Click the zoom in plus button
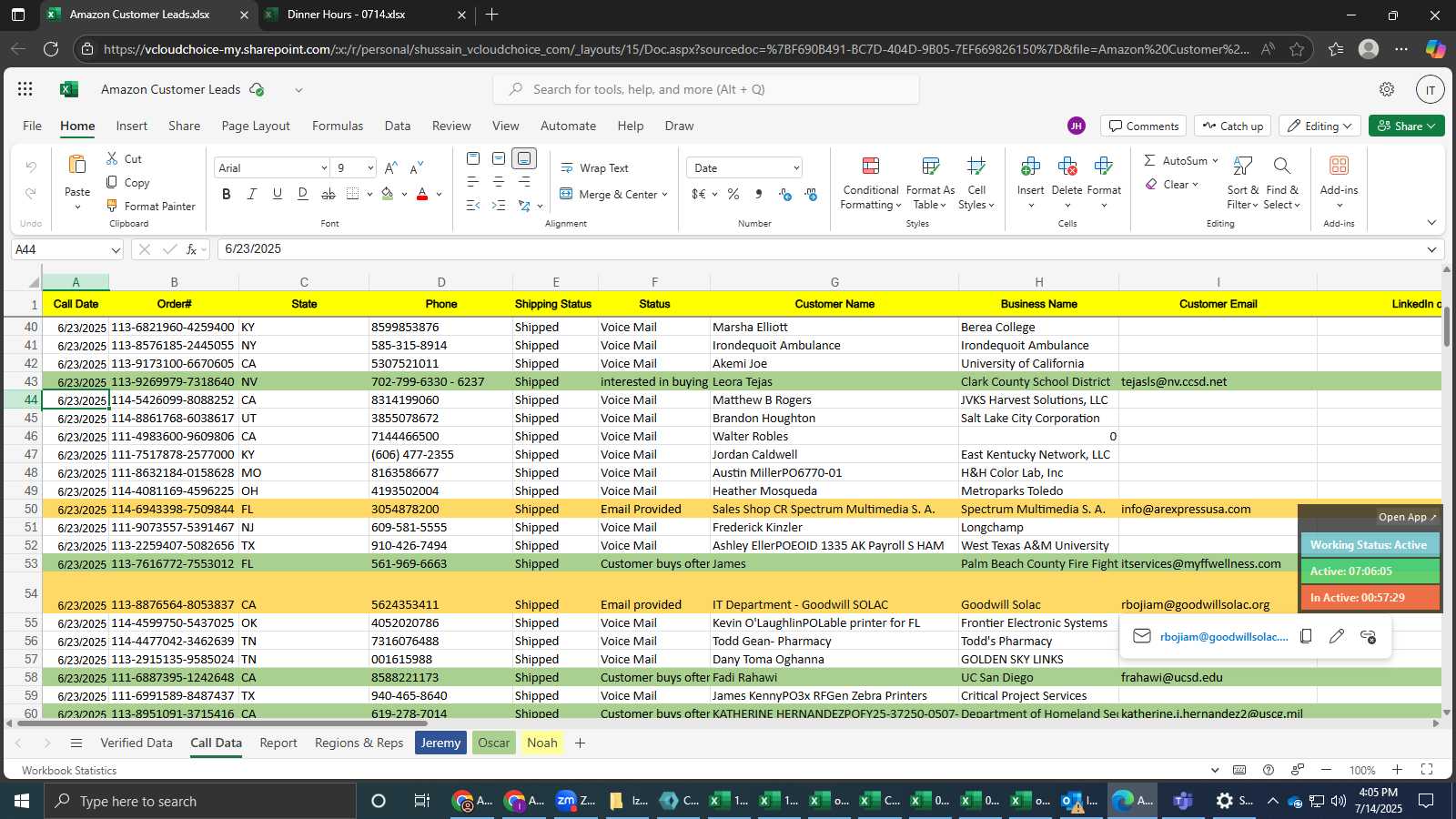 click(x=1397, y=770)
